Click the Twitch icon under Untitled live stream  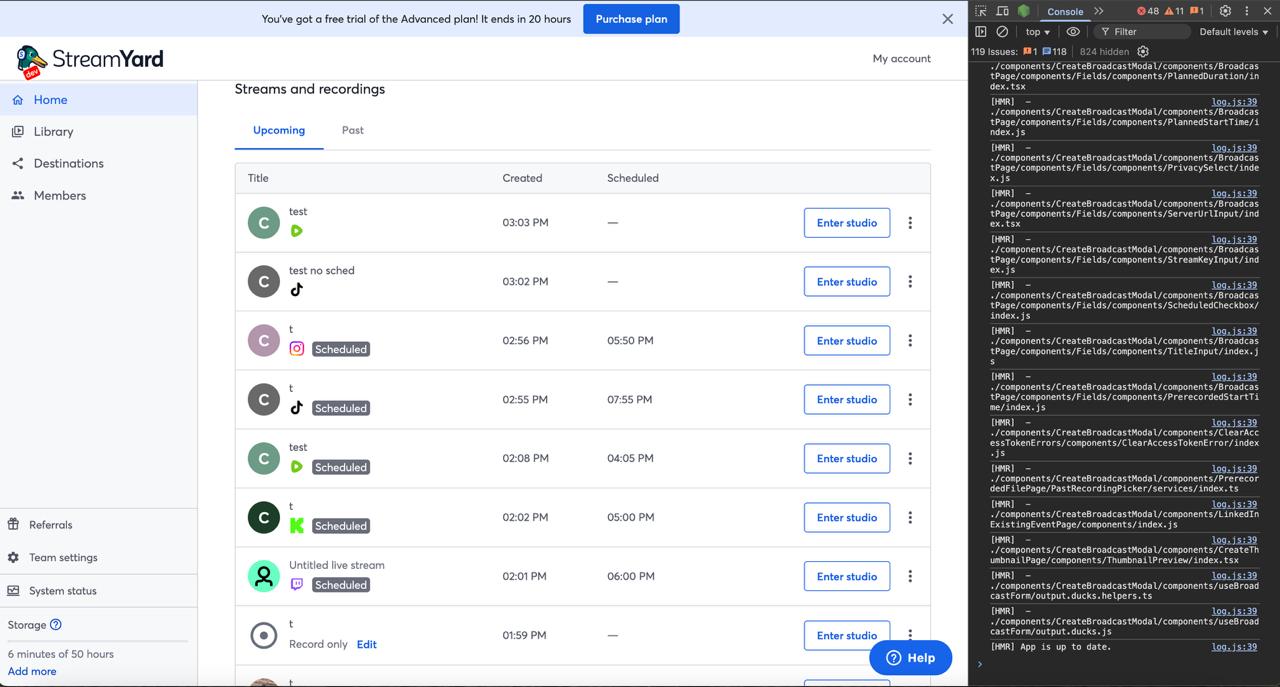297,584
